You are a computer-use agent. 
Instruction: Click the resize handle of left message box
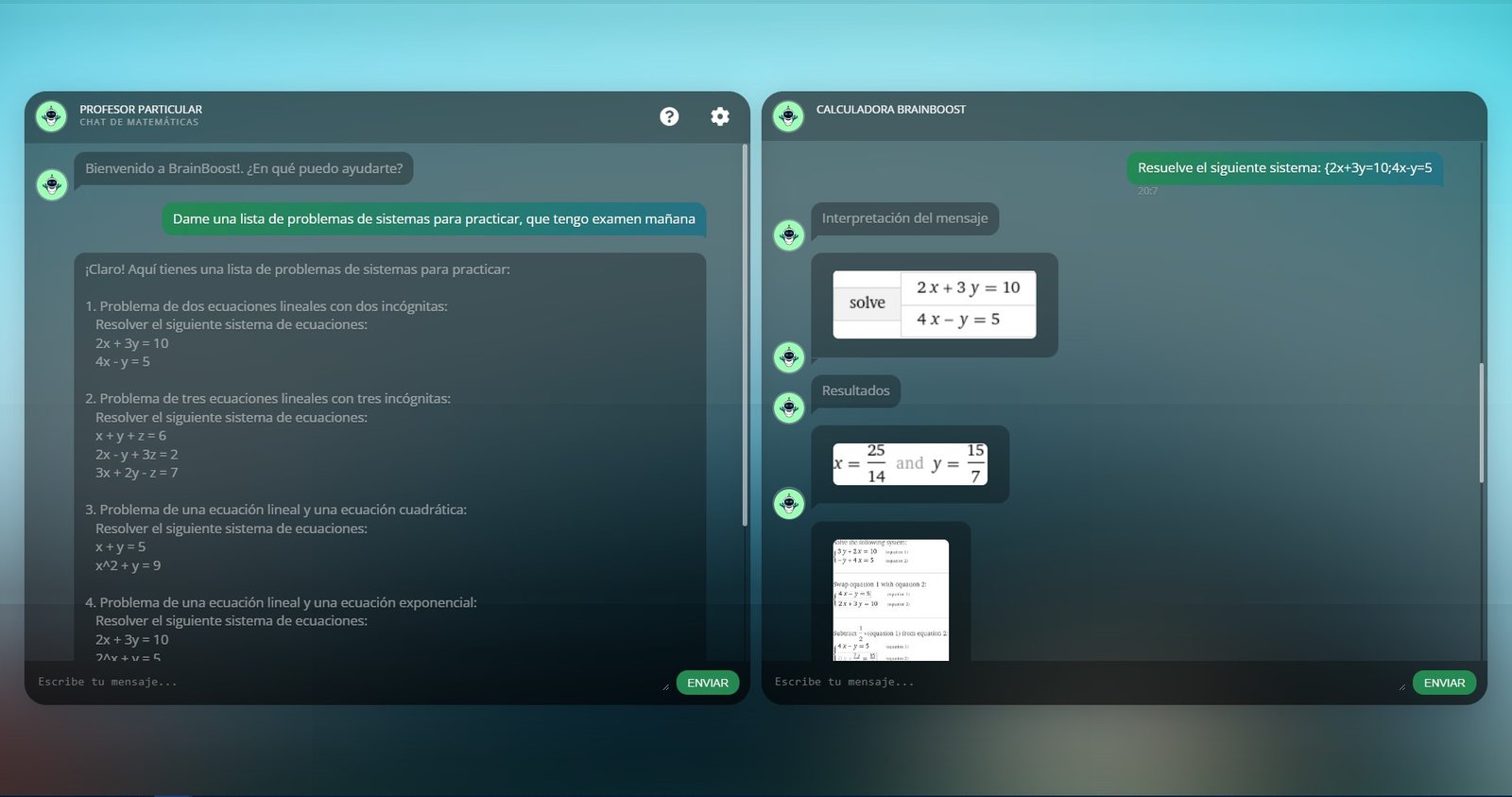(665, 687)
